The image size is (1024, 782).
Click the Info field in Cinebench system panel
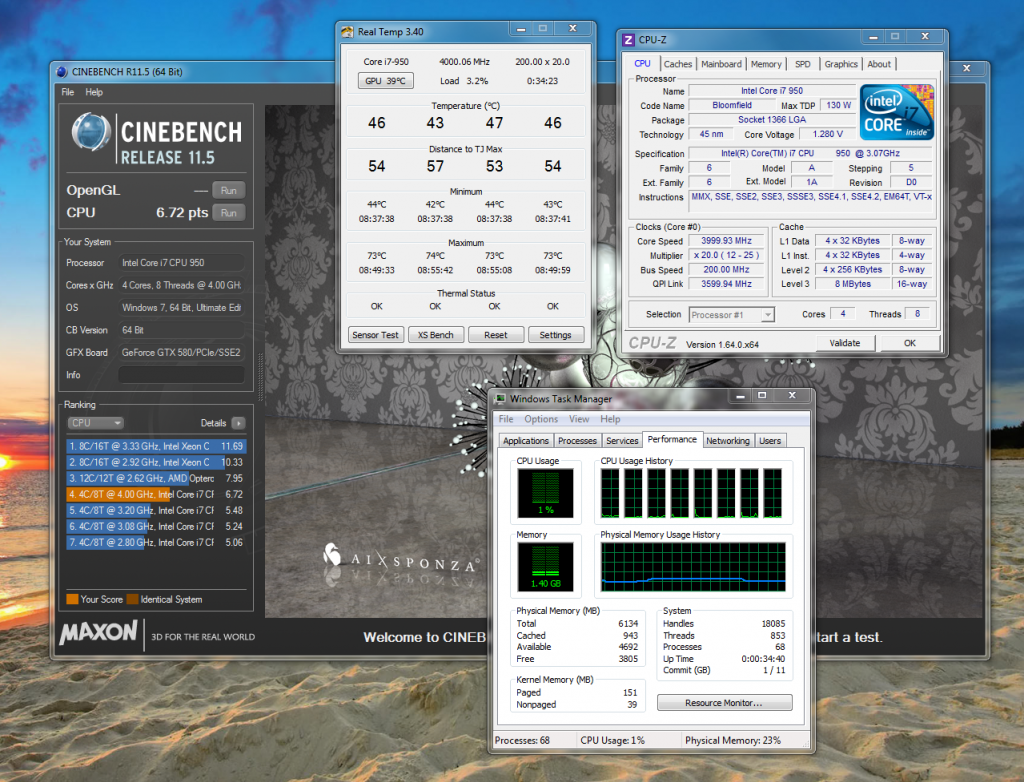pos(181,375)
